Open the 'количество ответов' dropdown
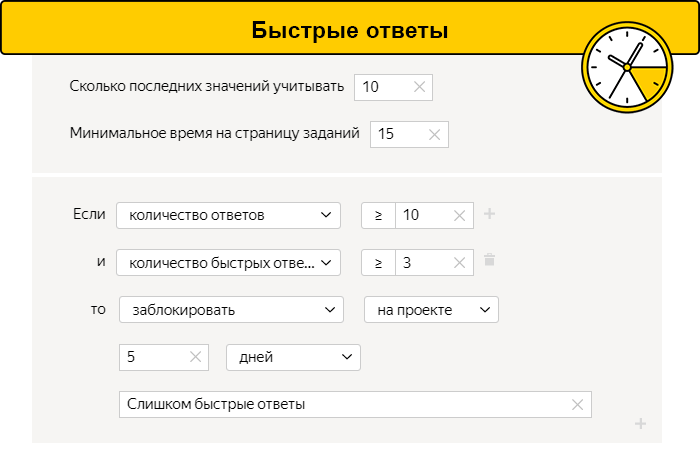Screen dimensions: 700x450 click(228, 215)
